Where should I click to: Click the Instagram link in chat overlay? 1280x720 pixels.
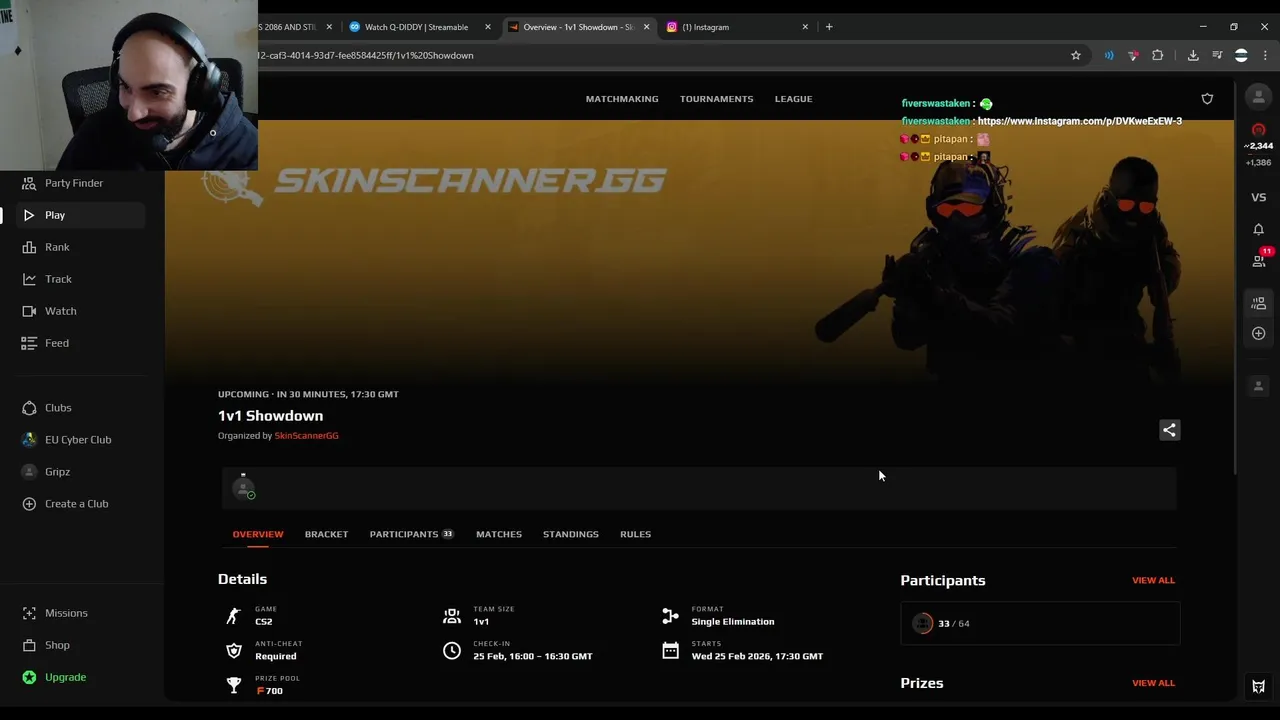[x=1079, y=121]
